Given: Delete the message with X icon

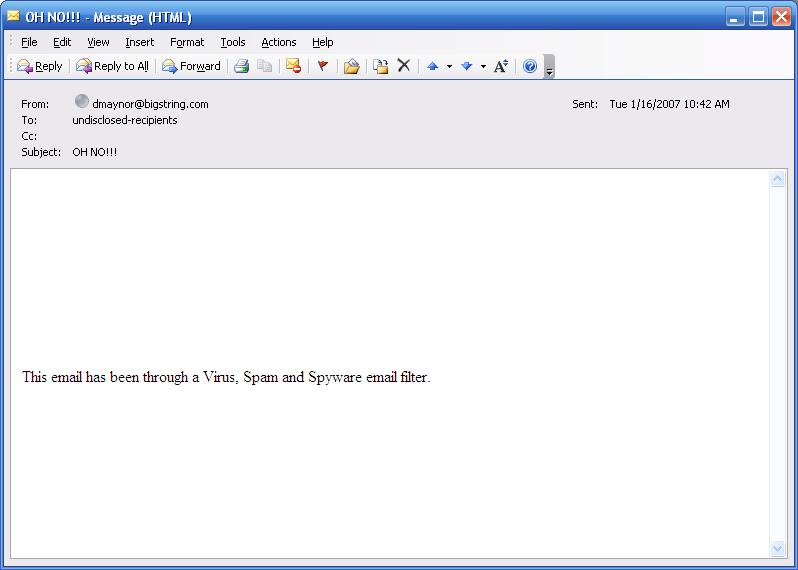Looking at the screenshot, I should 404,66.
